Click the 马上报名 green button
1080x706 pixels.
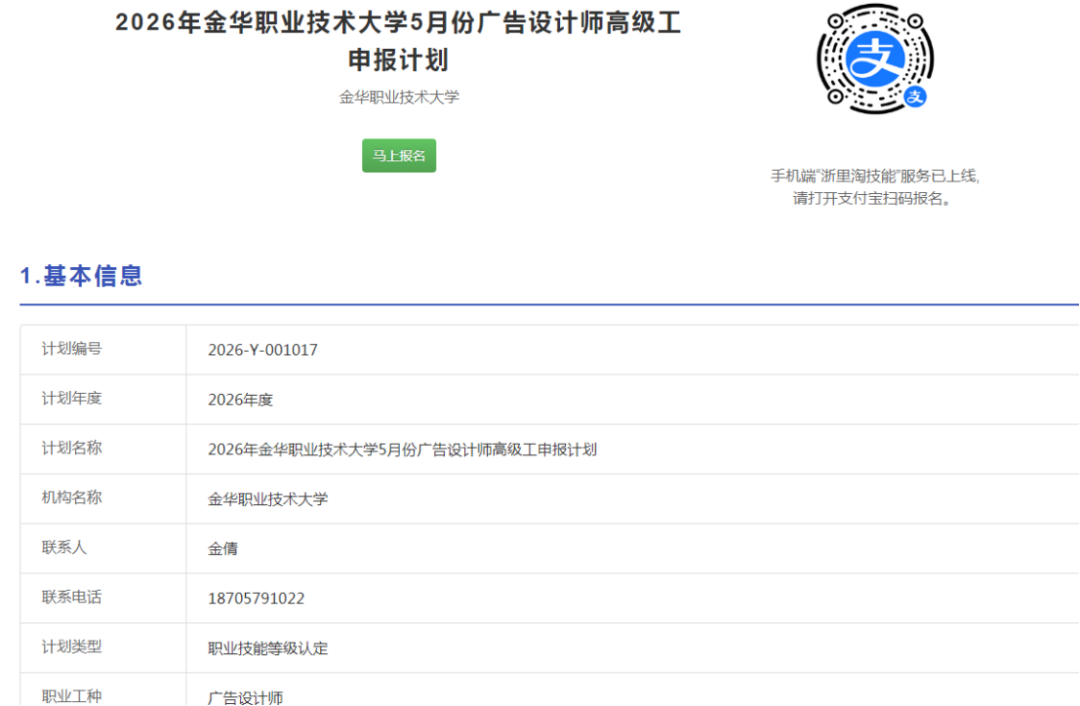(x=398, y=156)
